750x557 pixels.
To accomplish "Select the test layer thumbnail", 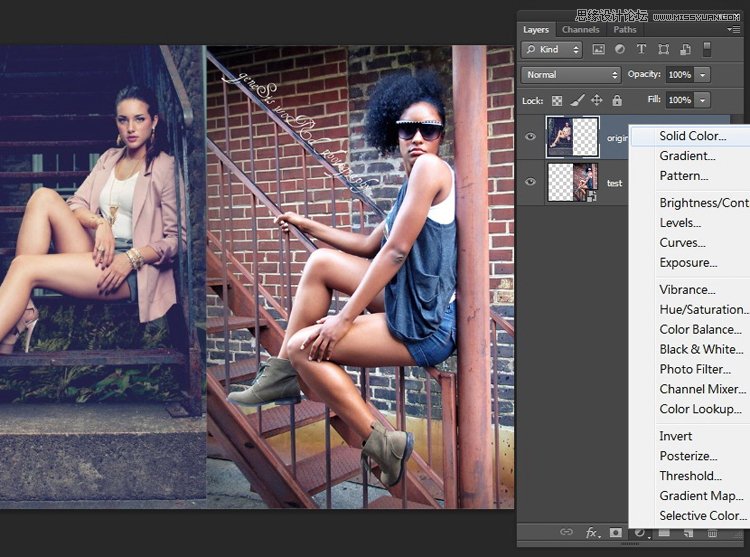I will pos(573,183).
